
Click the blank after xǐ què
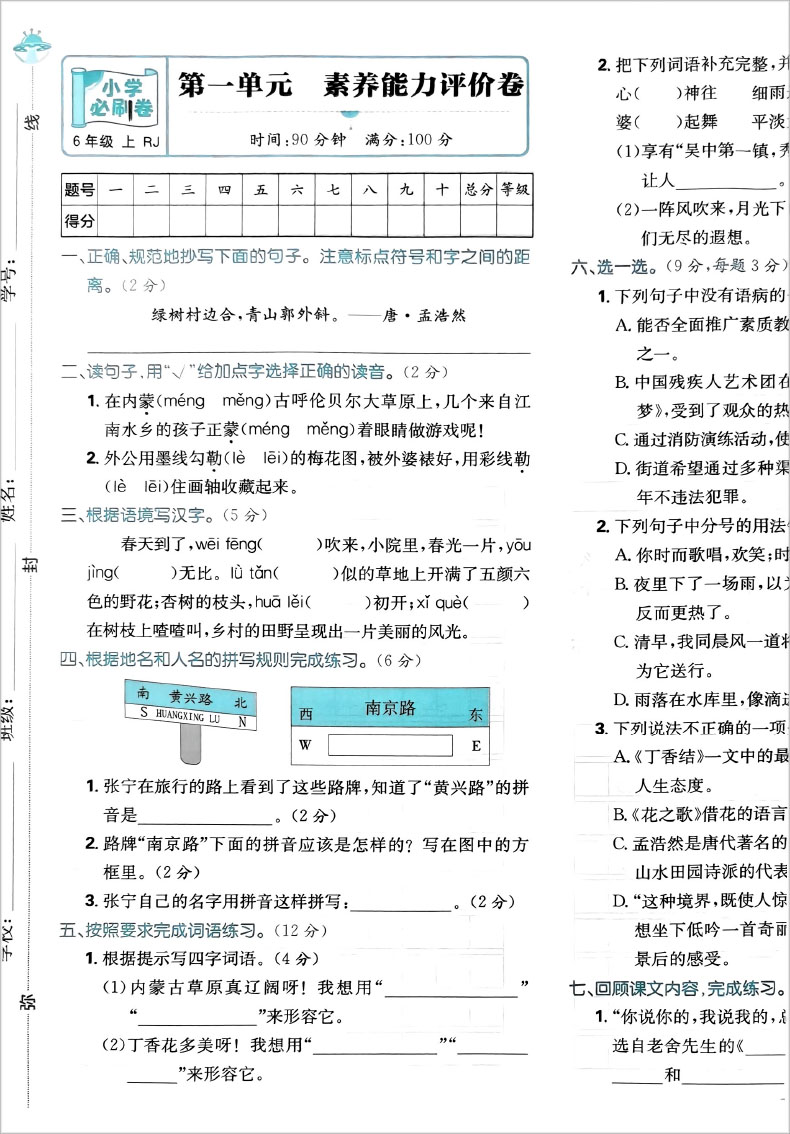pyautogui.click(x=497, y=602)
